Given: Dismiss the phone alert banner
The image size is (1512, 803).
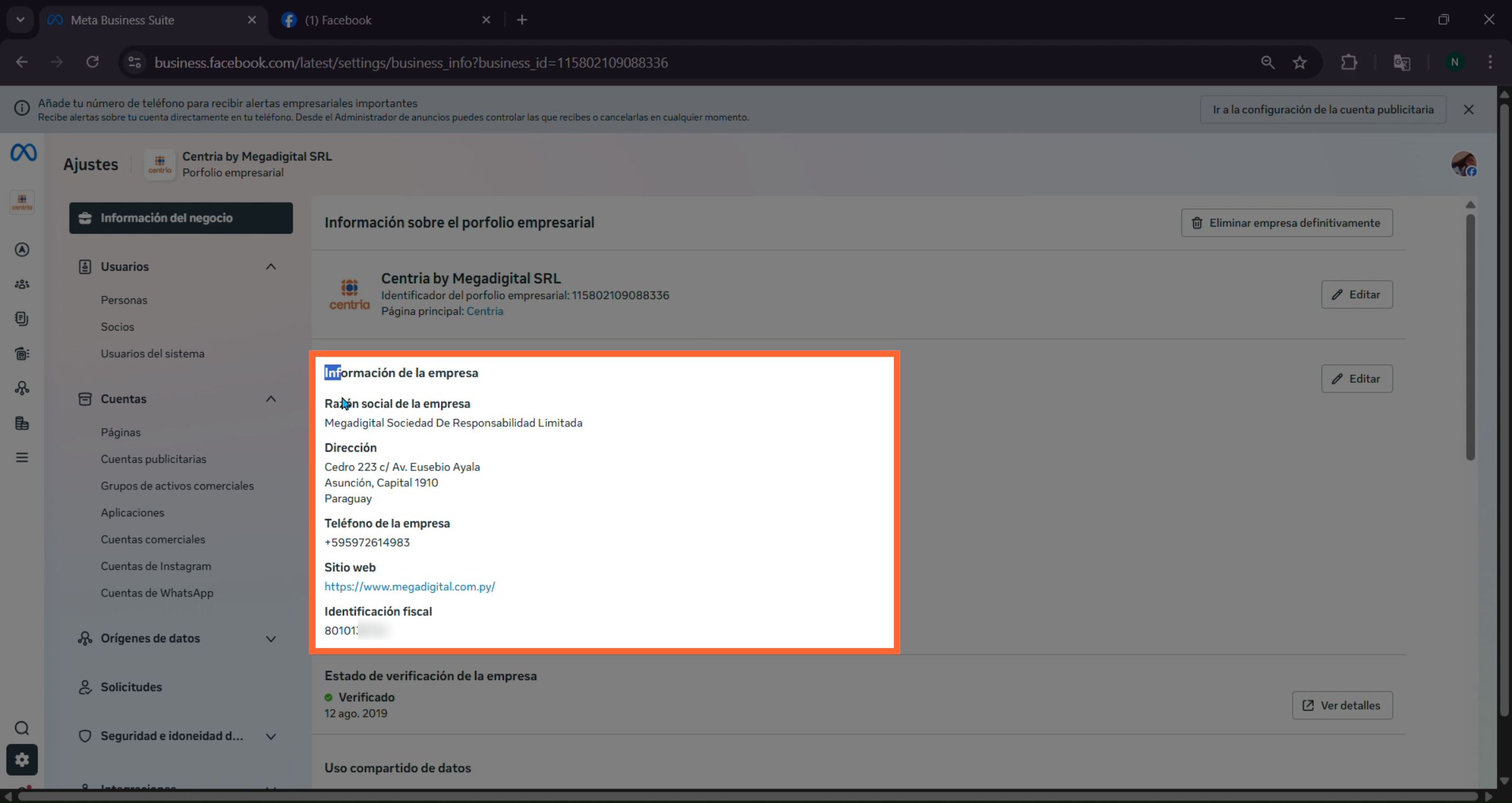Looking at the screenshot, I should click(1469, 109).
